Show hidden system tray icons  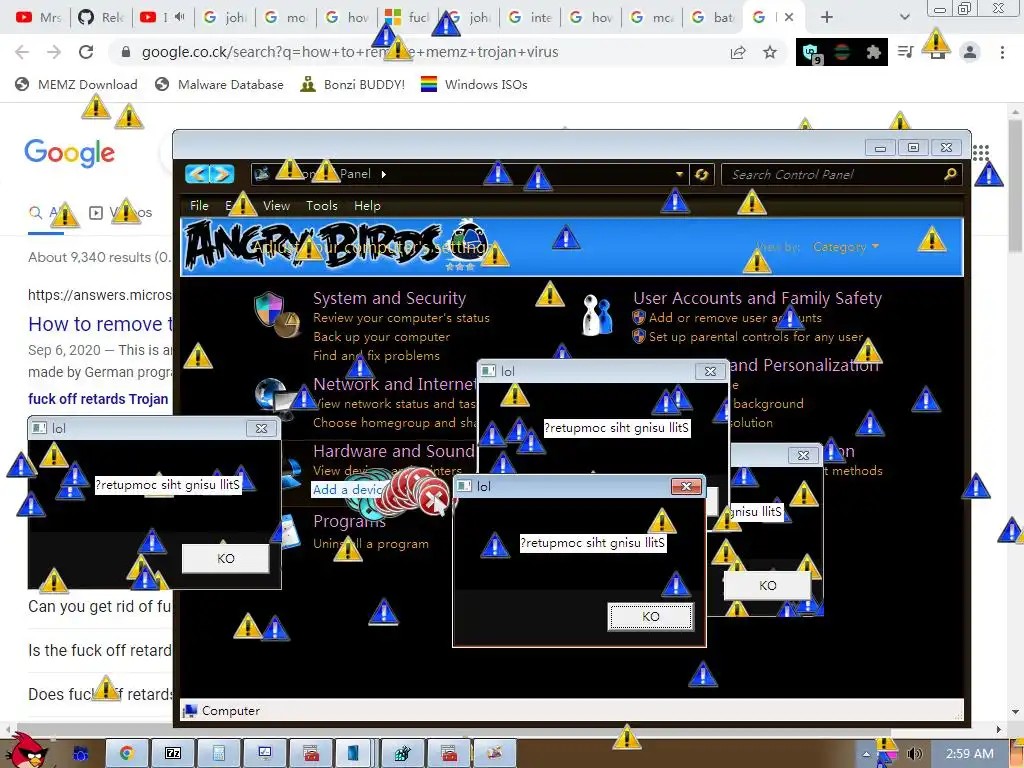click(866, 754)
